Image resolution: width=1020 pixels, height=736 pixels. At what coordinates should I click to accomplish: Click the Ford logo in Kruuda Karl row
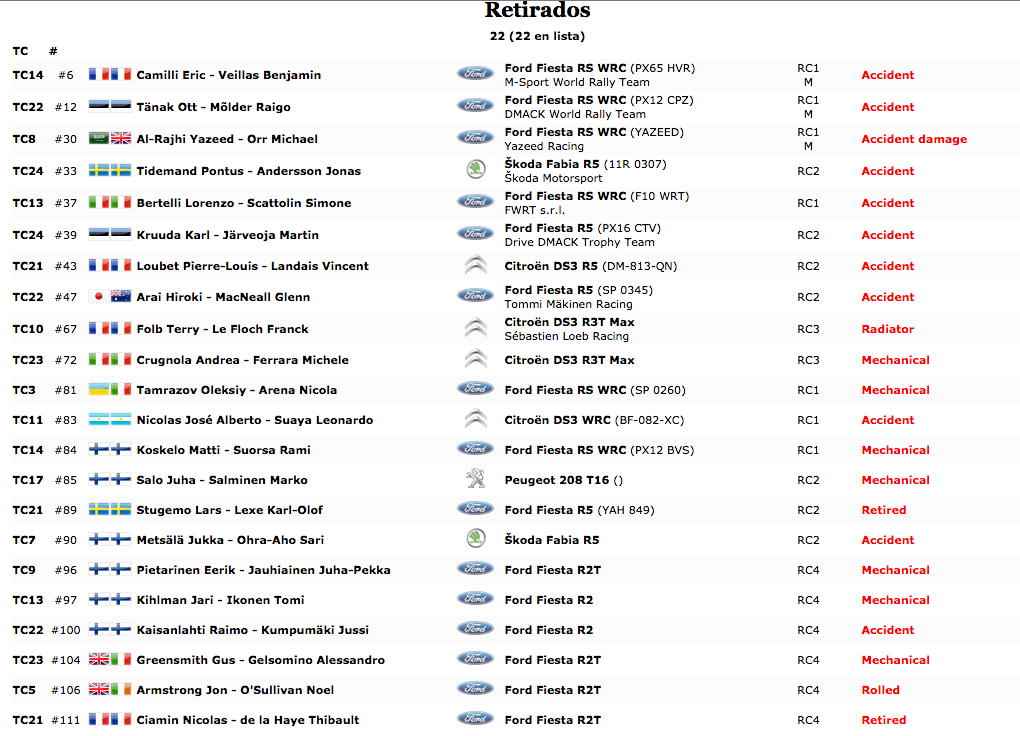[476, 234]
